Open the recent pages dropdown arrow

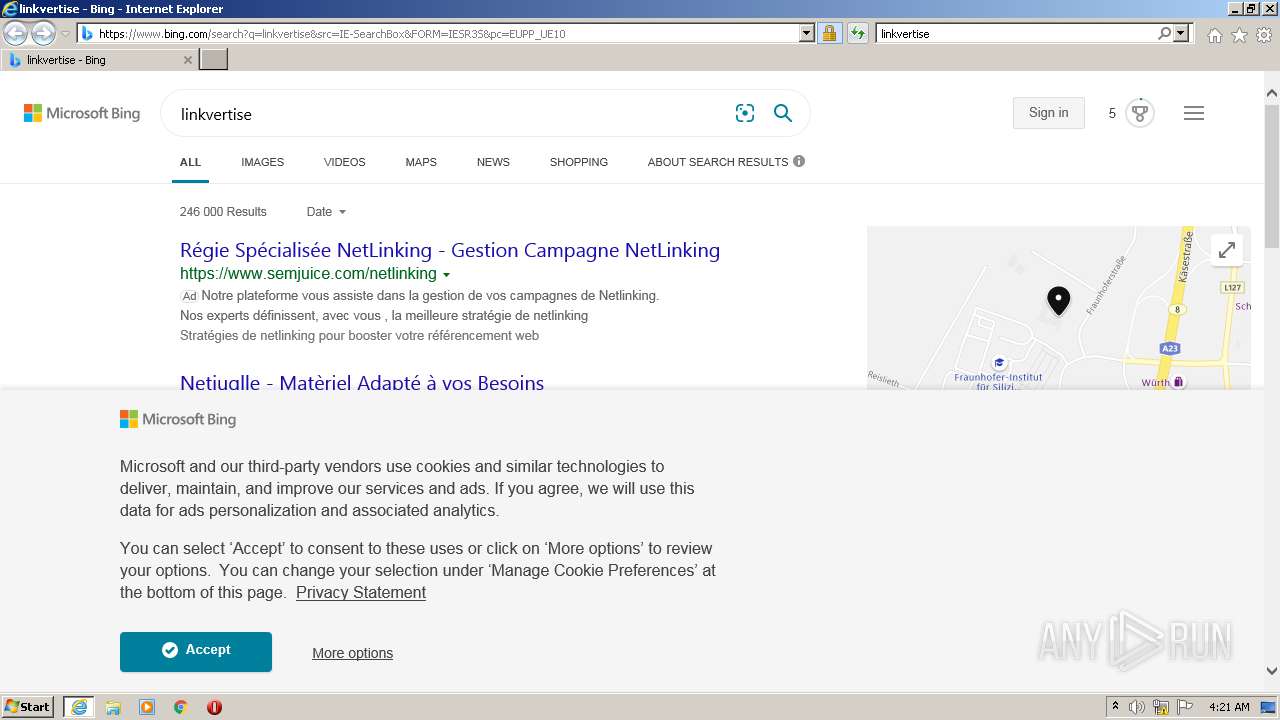tap(65, 34)
